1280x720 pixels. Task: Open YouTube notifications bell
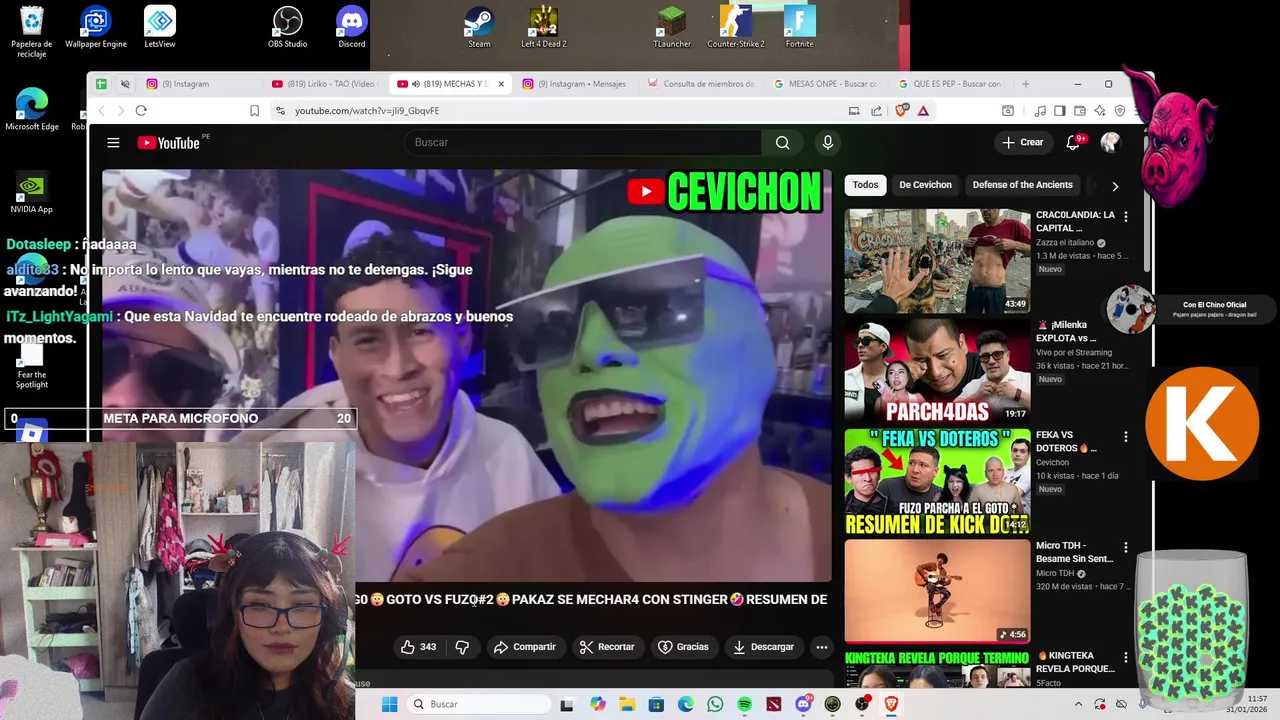(x=1073, y=143)
